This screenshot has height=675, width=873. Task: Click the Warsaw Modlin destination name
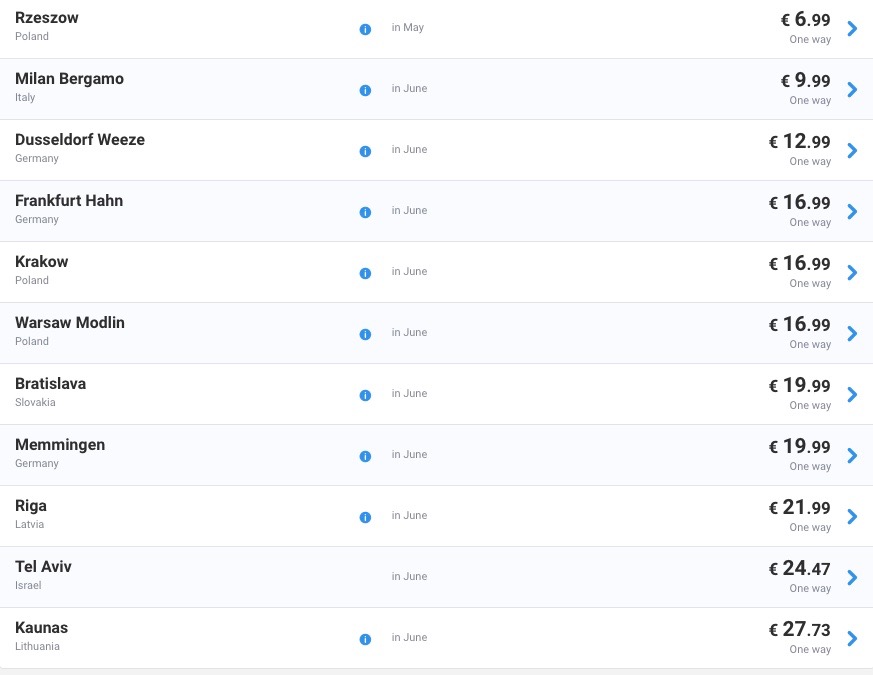(70, 322)
